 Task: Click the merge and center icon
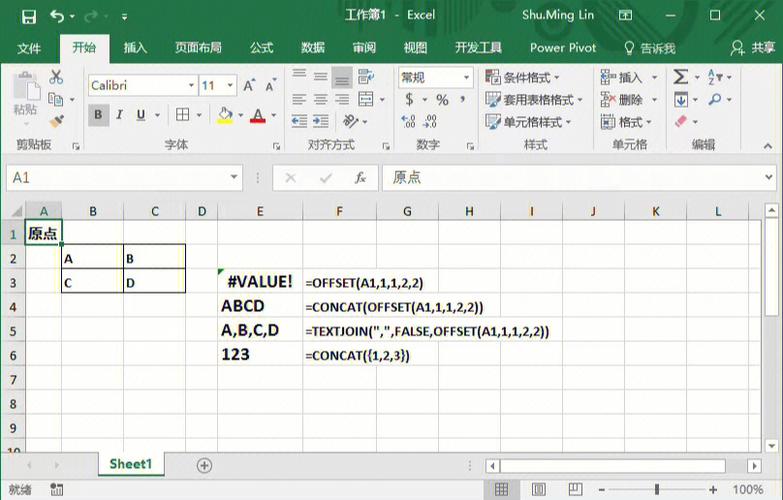(366, 99)
